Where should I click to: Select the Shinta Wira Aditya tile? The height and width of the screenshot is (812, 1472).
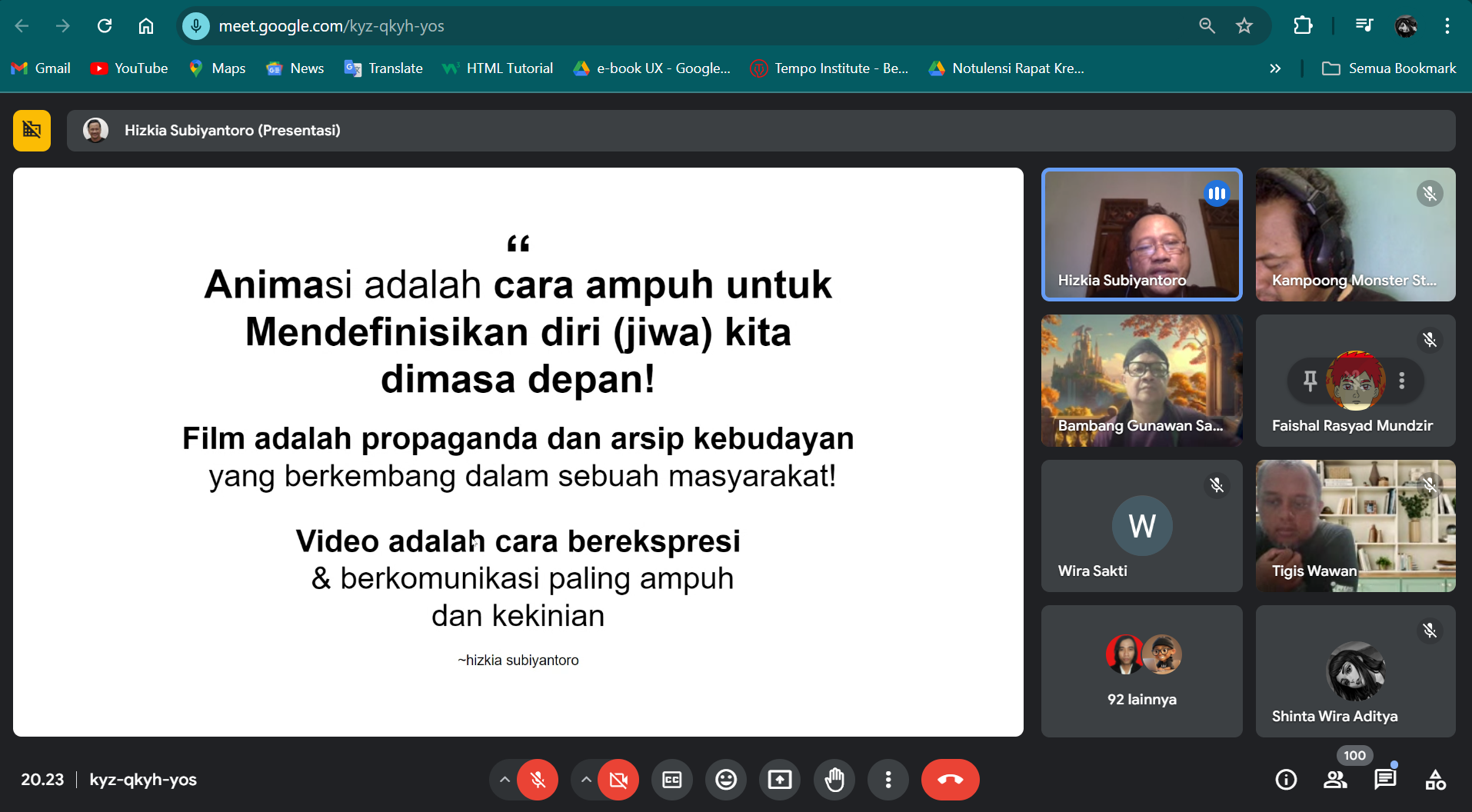[x=1355, y=671]
